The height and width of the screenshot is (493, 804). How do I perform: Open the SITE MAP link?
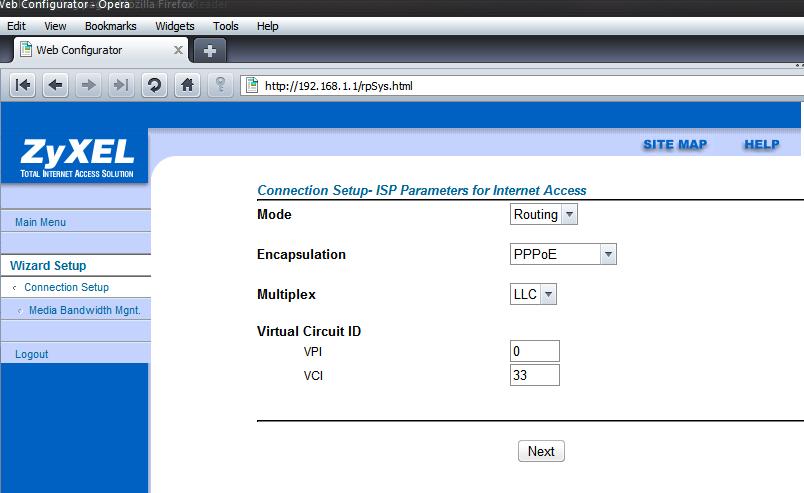click(675, 145)
